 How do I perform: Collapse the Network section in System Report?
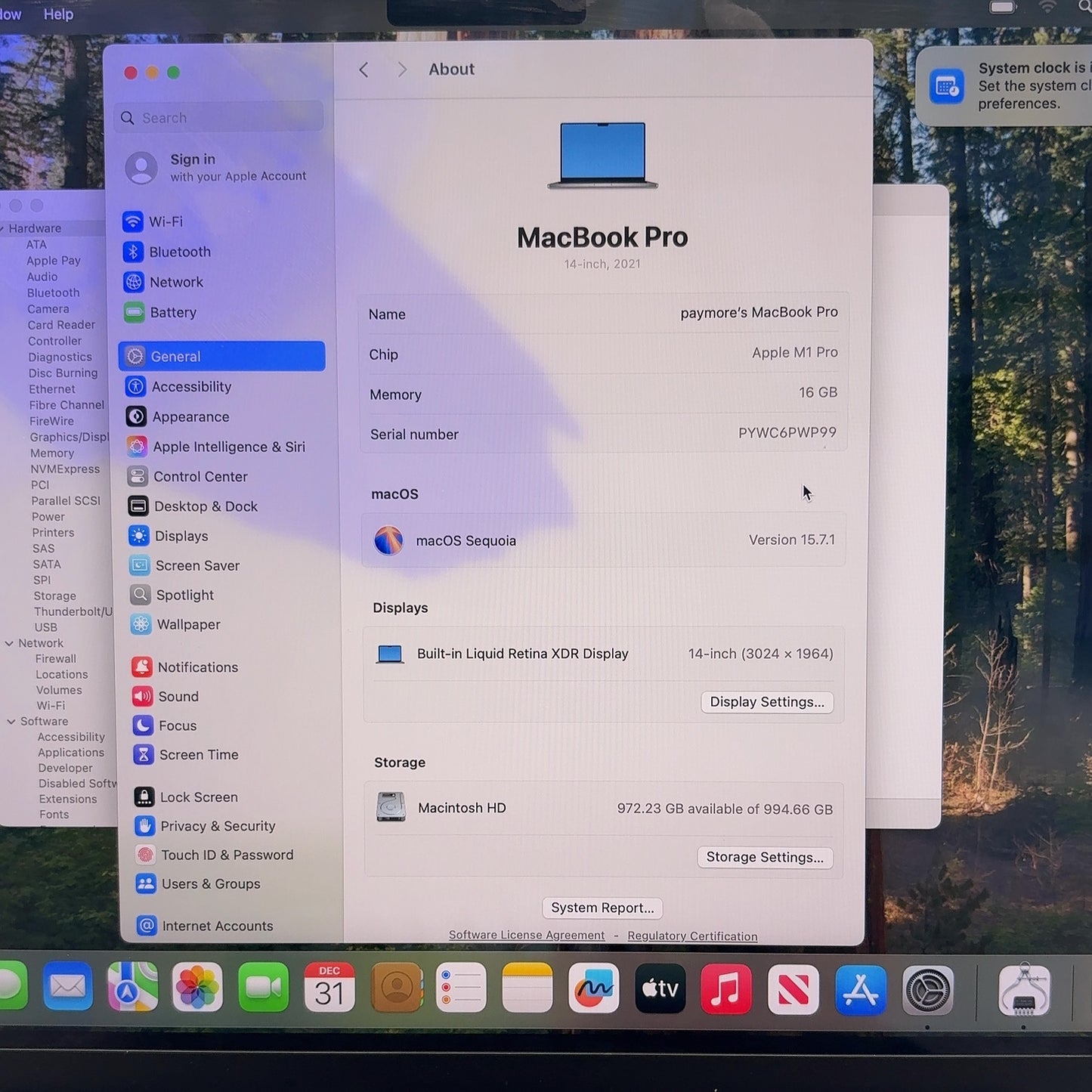pos(9,643)
